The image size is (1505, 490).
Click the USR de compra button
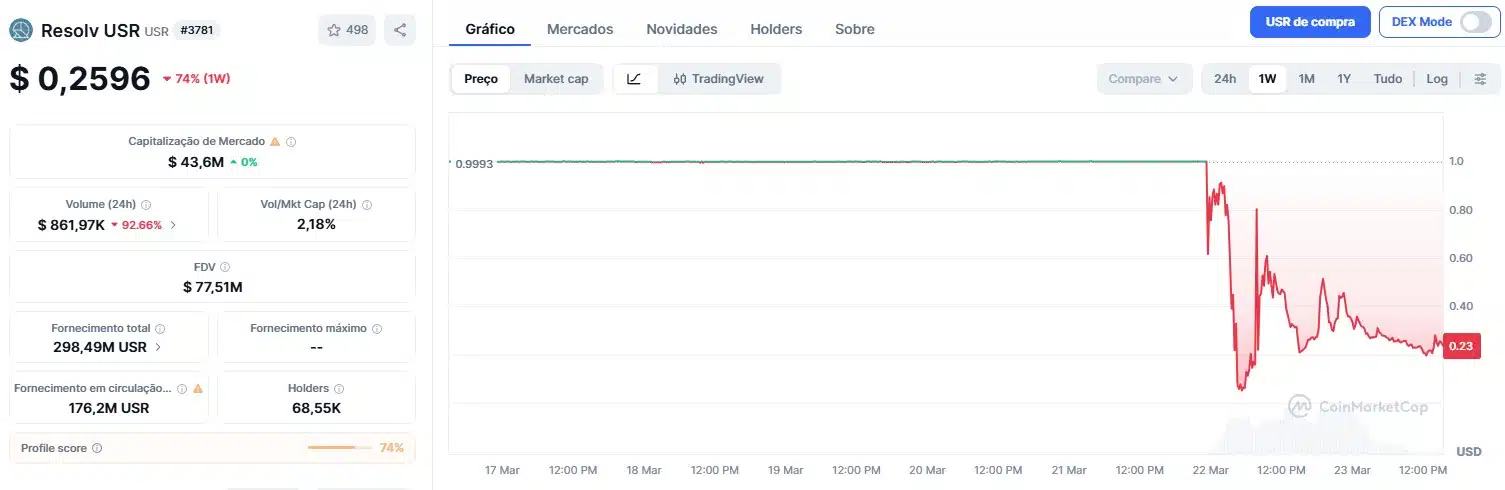click(1309, 22)
